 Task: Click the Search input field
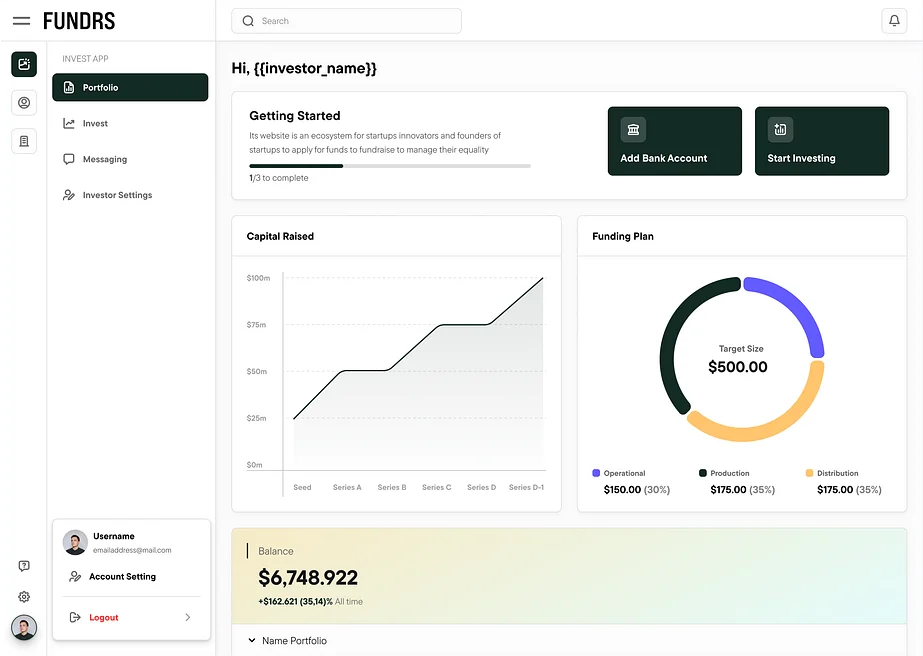tap(346, 21)
